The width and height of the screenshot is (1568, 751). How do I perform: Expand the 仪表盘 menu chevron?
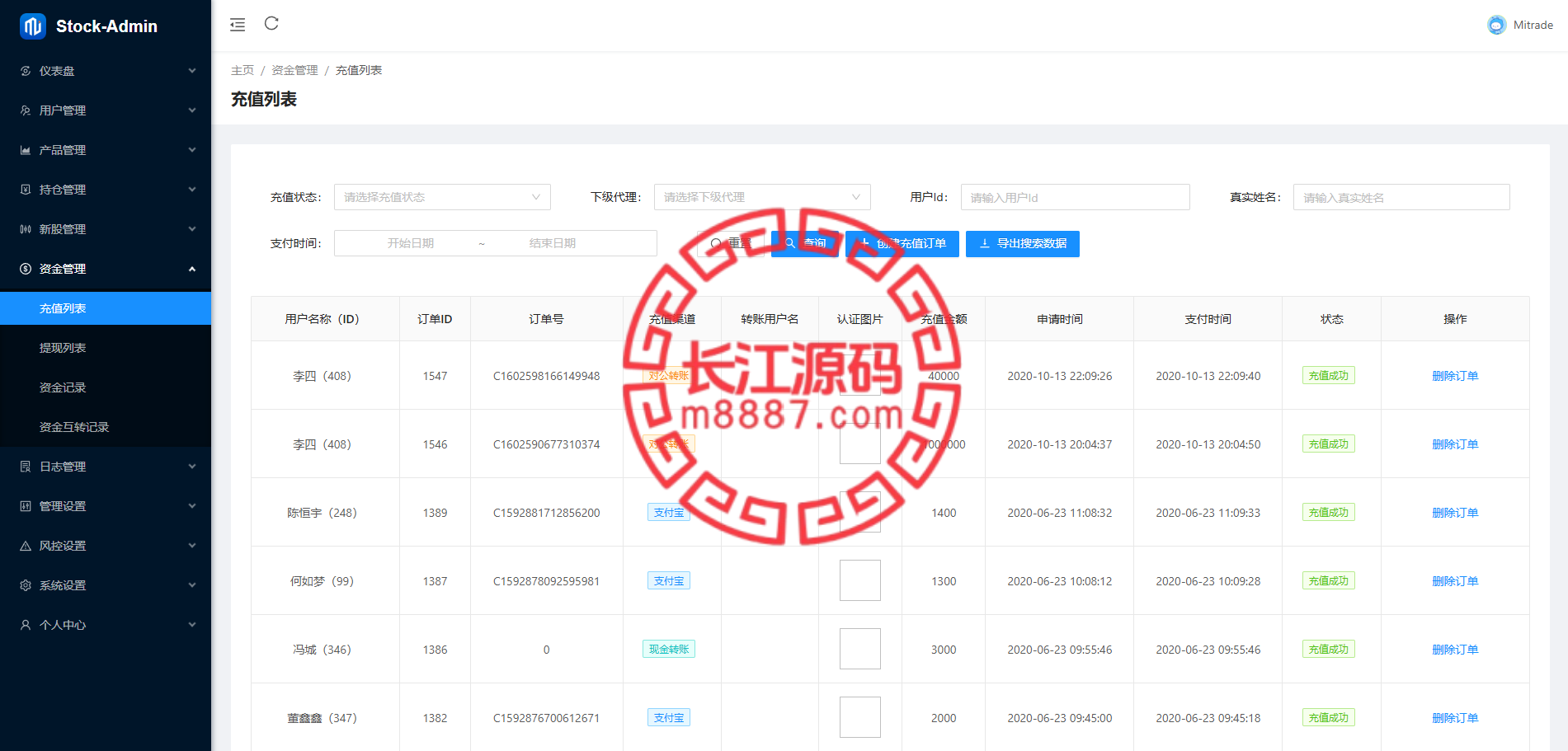point(192,71)
